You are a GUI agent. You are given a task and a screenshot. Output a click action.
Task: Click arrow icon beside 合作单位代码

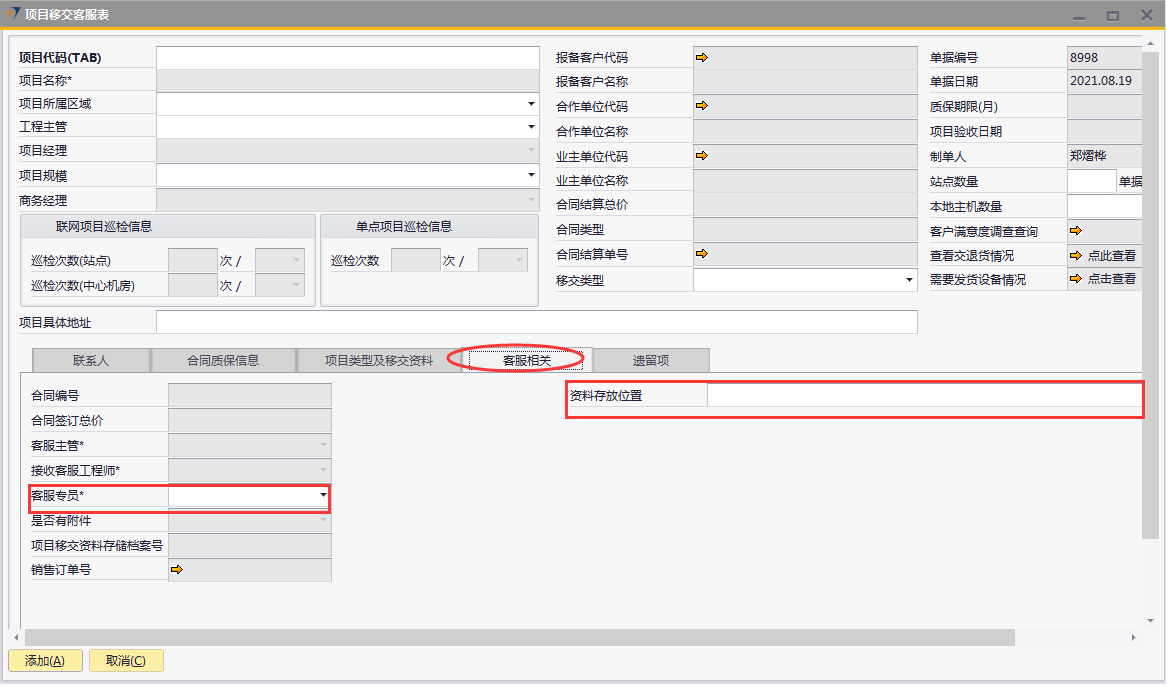(702, 106)
